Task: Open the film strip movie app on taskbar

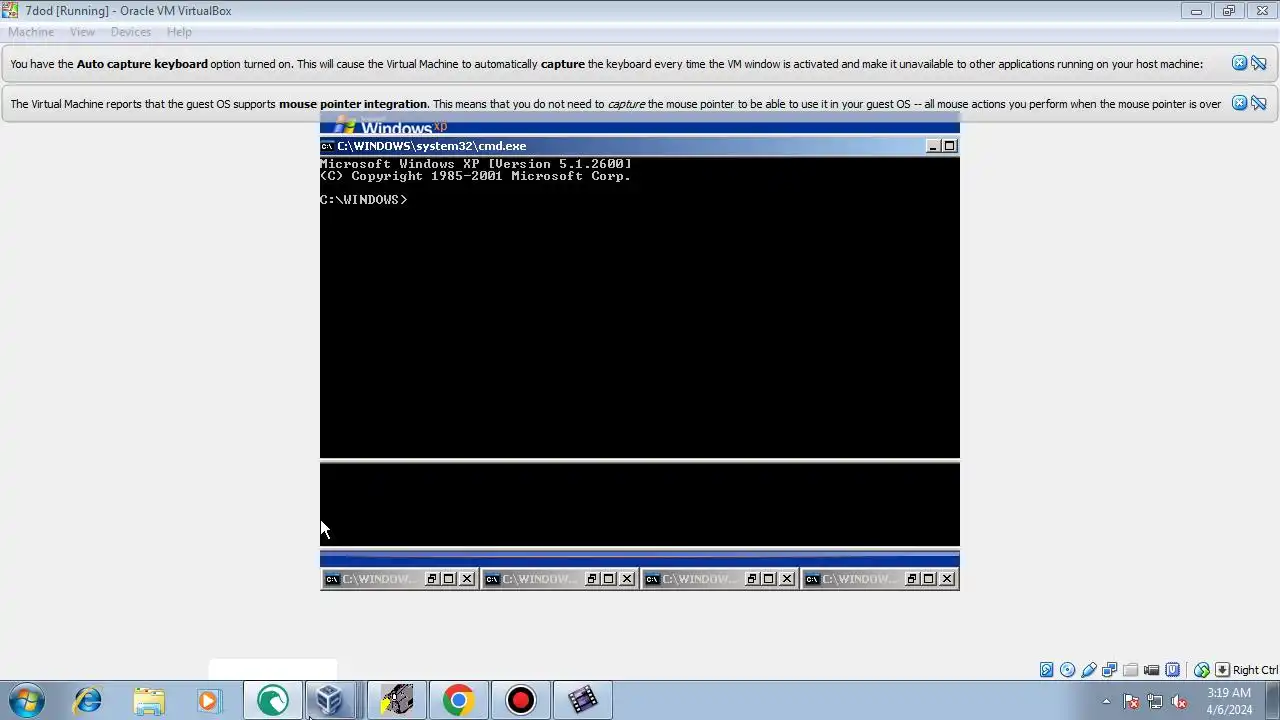Action: click(x=582, y=700)
